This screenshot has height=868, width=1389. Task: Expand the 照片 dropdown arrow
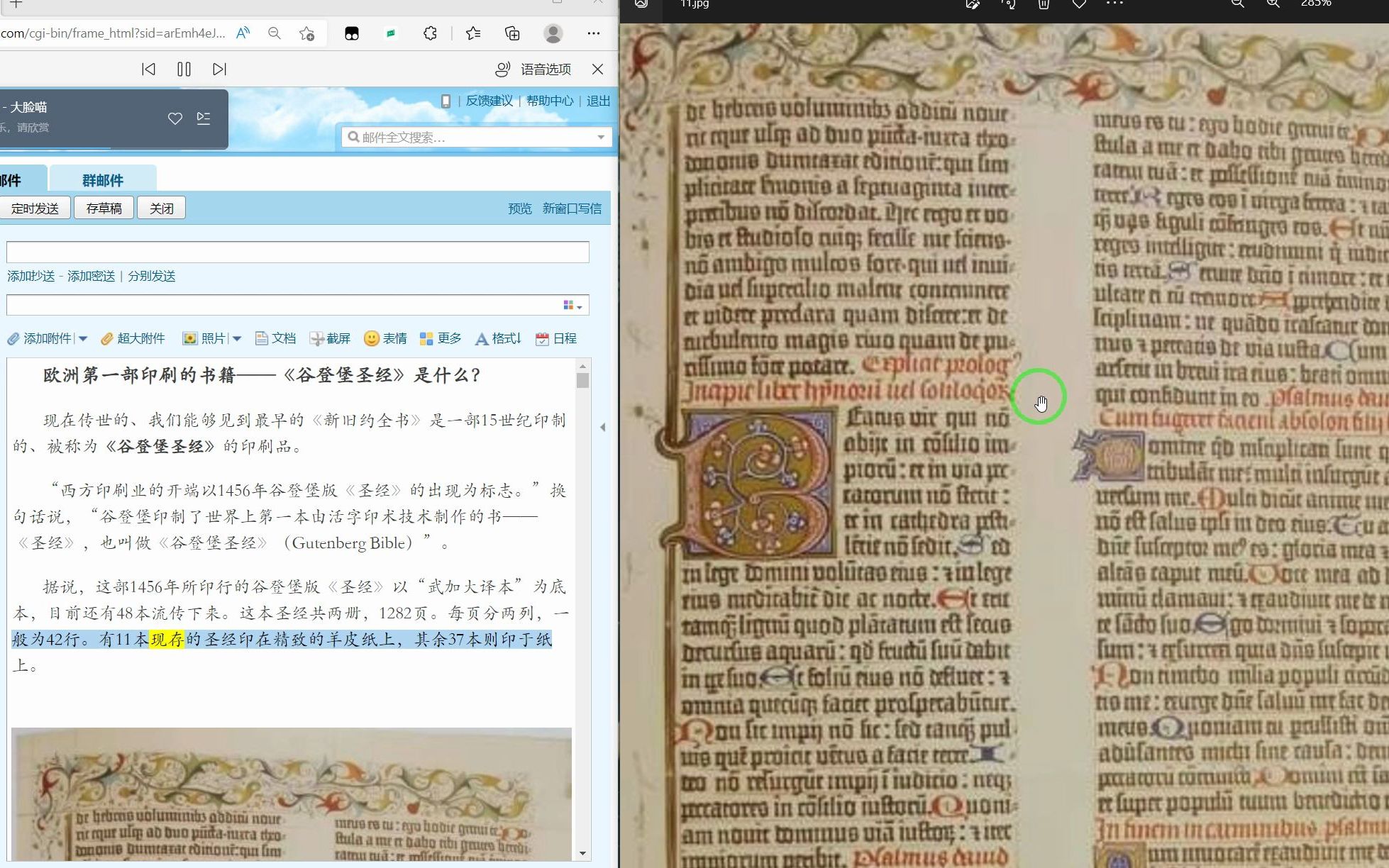point(237,339)
